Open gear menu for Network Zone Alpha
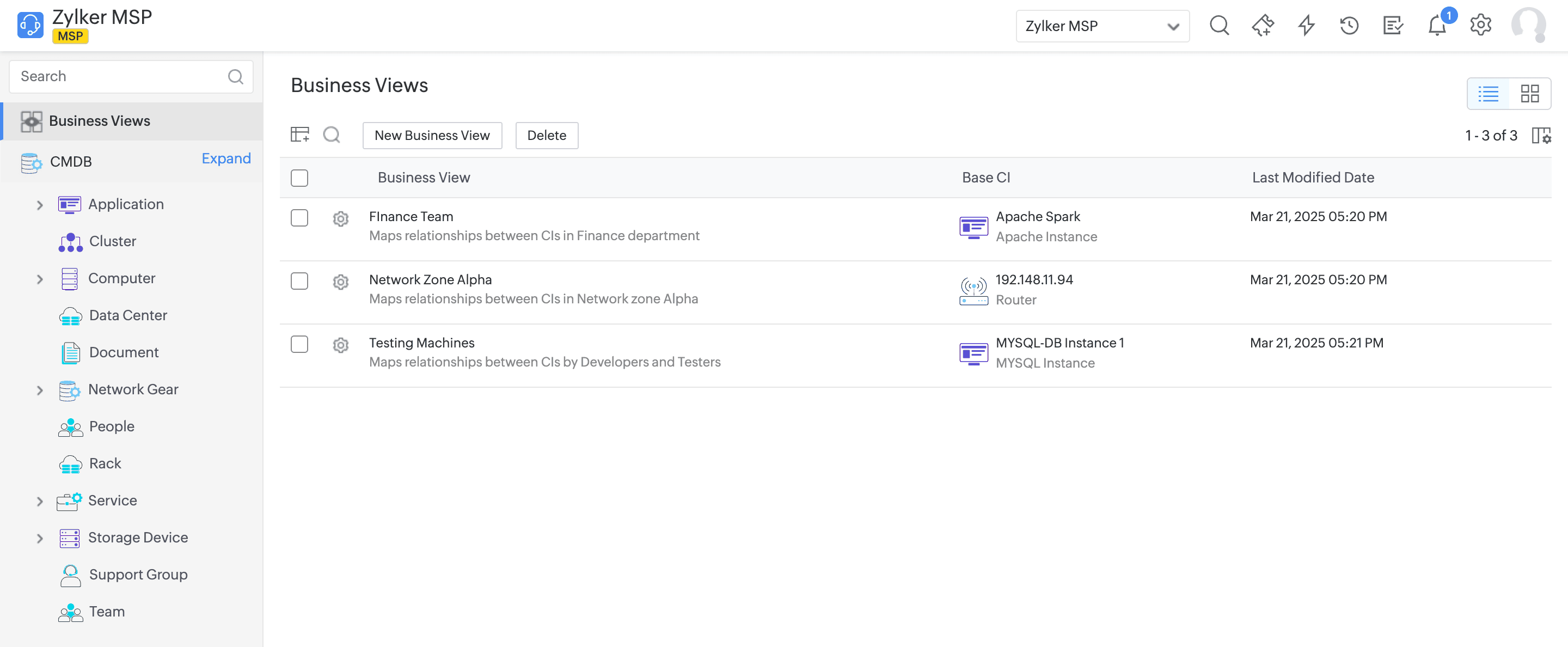This screenshot has height=647, width=1568. tap(340, 282)
